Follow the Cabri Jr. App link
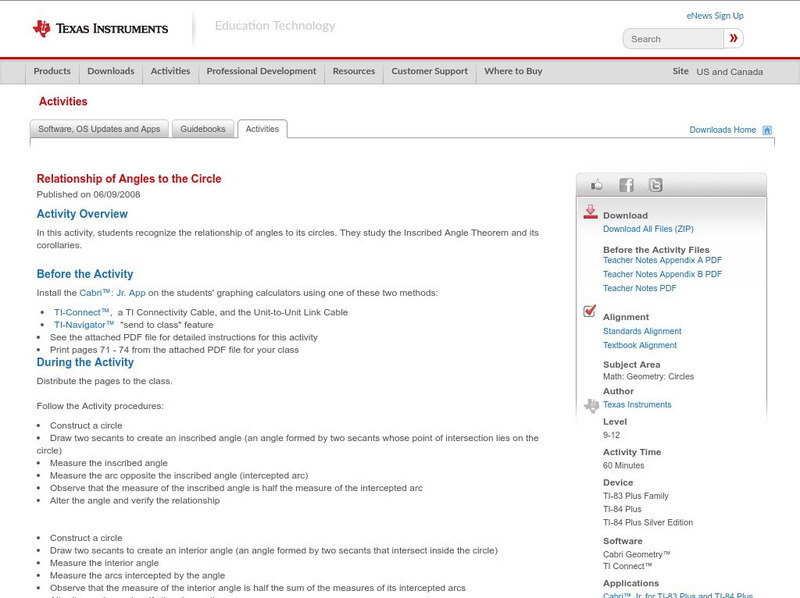The height and width of the screenshot is (598, 800). 112,293
